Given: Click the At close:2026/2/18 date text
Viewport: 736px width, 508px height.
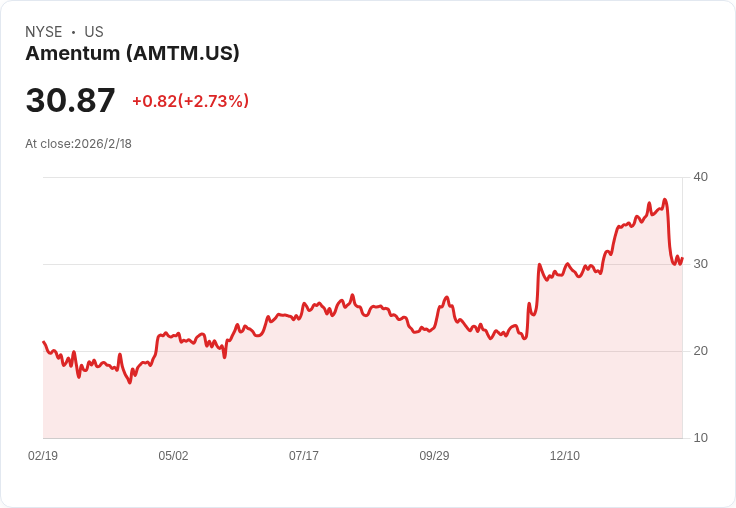Looking at the screenshot, I should pos(78,144).
